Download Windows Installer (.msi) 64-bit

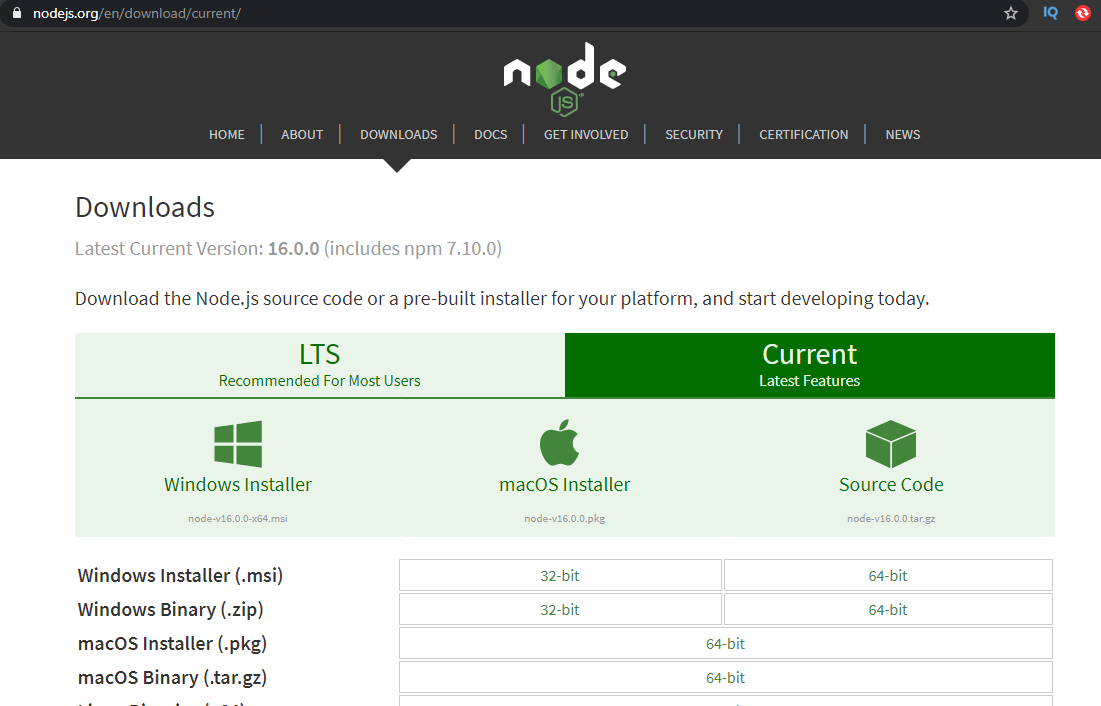click(888, 575)
